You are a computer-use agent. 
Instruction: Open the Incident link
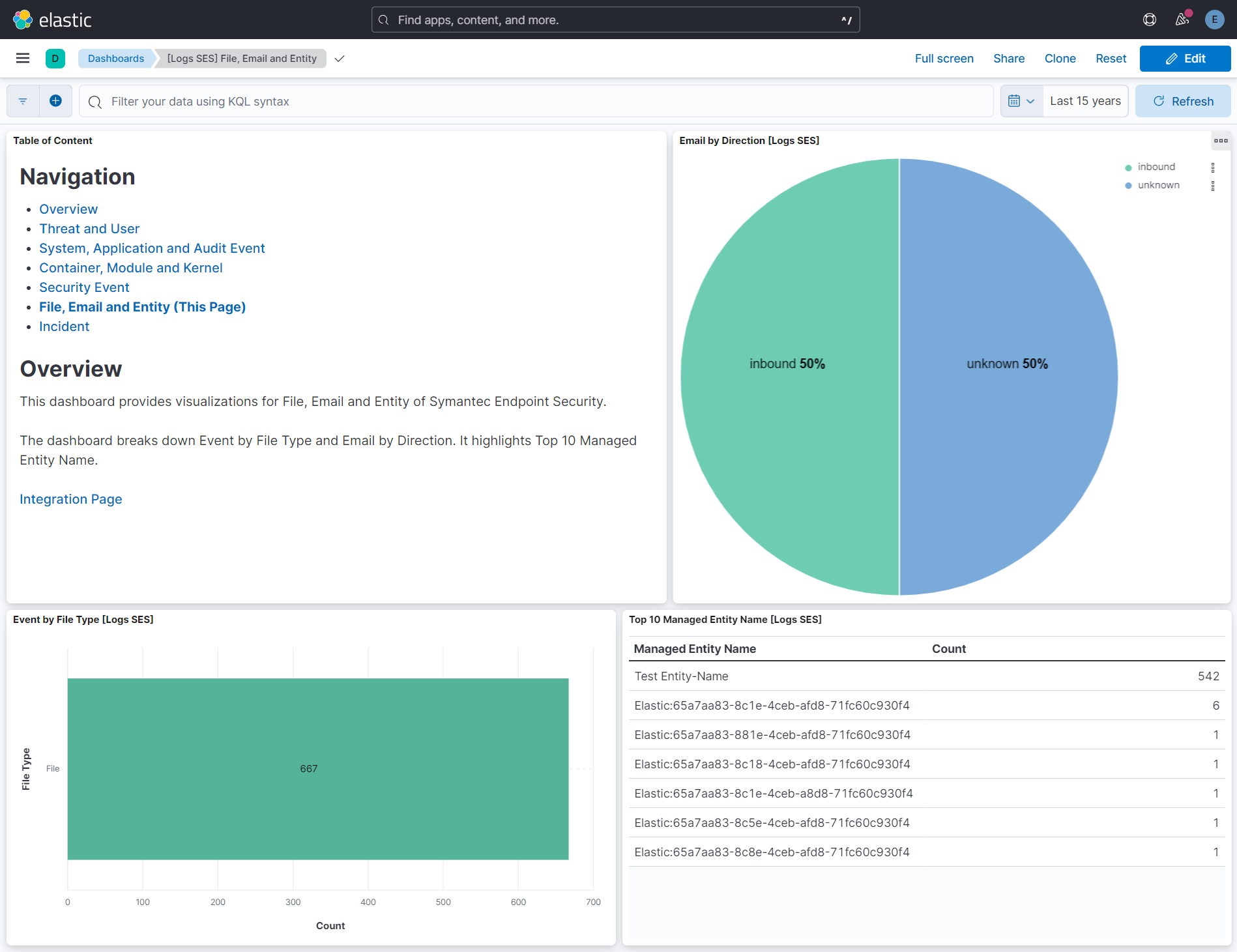click(x=64, y=326)
